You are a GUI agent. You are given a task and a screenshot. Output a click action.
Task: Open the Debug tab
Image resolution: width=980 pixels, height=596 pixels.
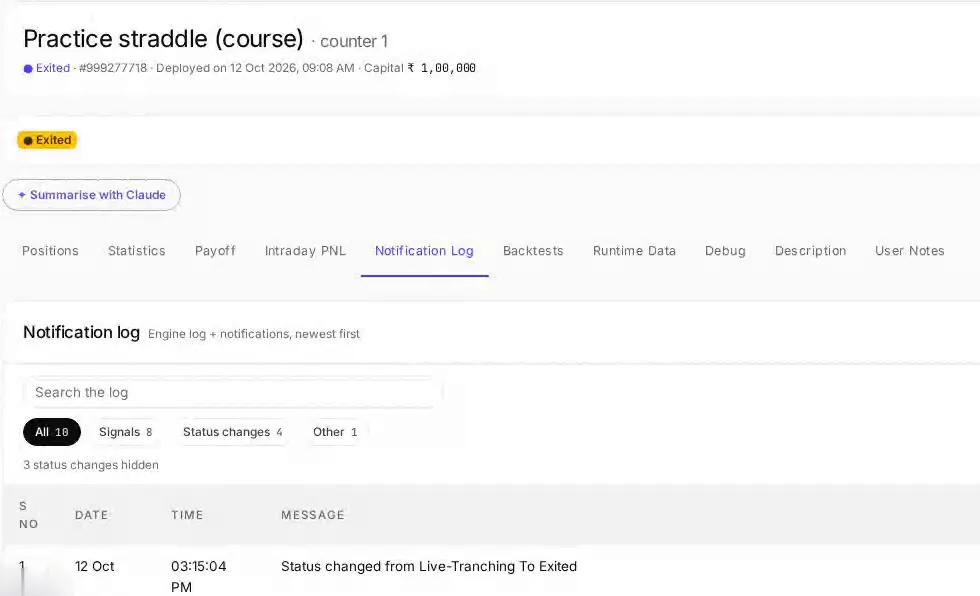725,251
